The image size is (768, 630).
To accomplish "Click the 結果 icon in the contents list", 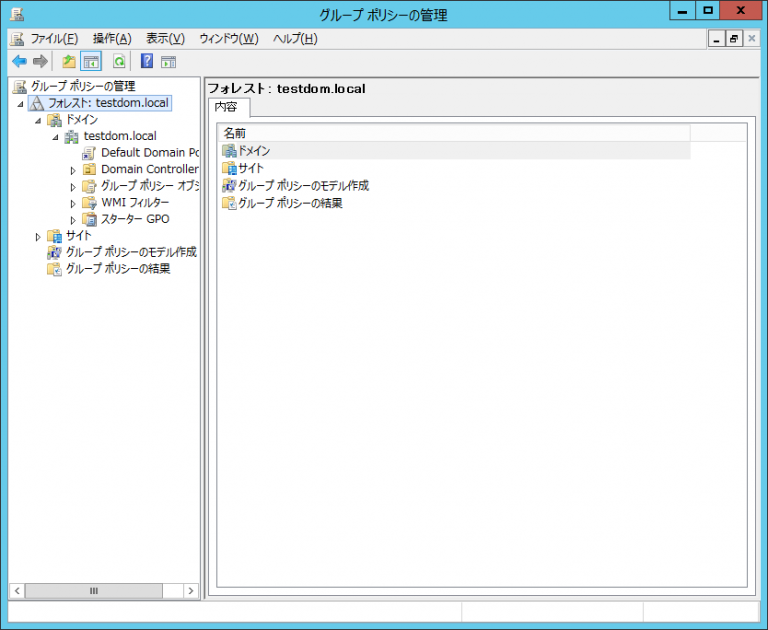I will tap(229, 203).
